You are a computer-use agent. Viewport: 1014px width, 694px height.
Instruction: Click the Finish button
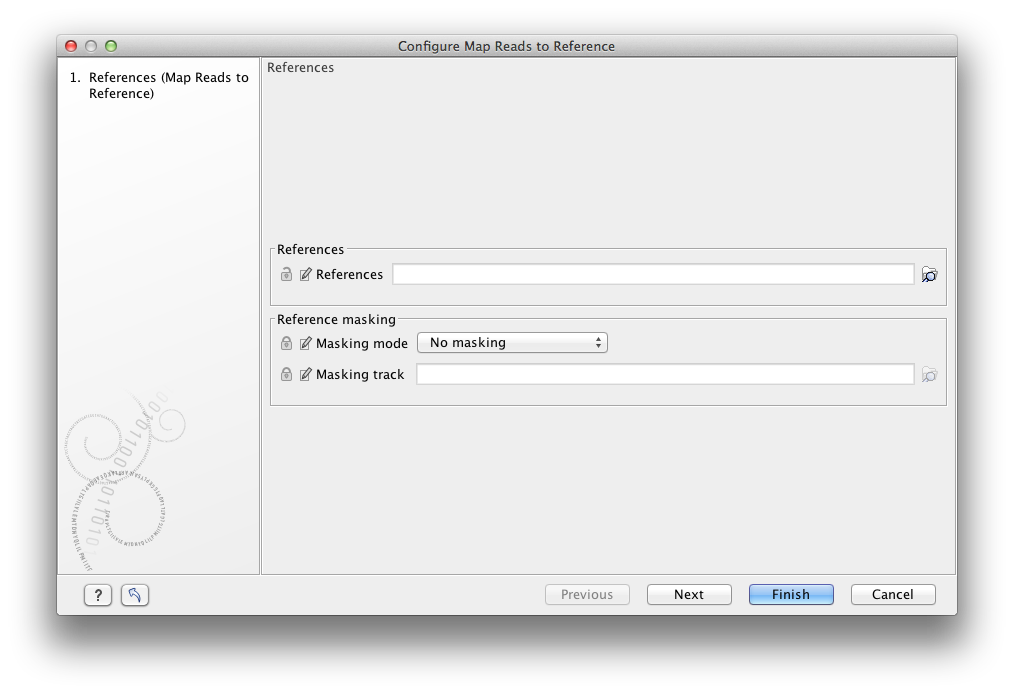(790, 594)
